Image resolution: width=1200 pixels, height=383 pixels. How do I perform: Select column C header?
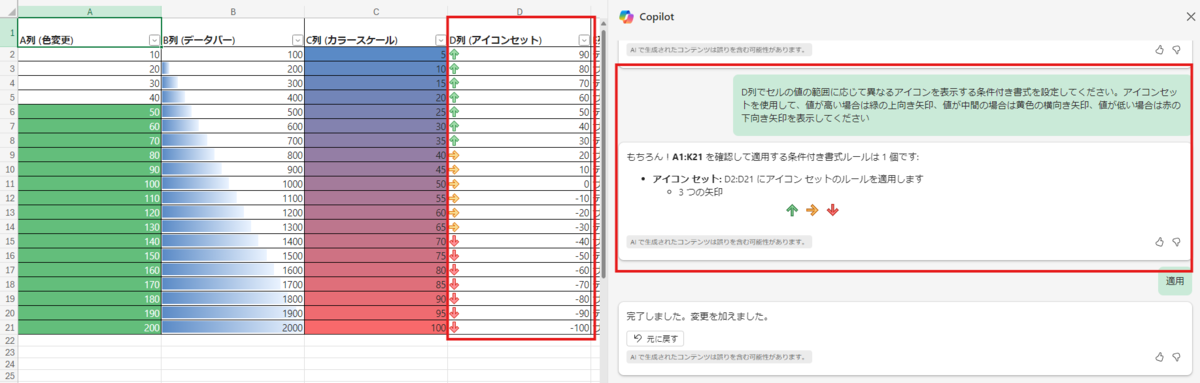(x=376, y=11)
